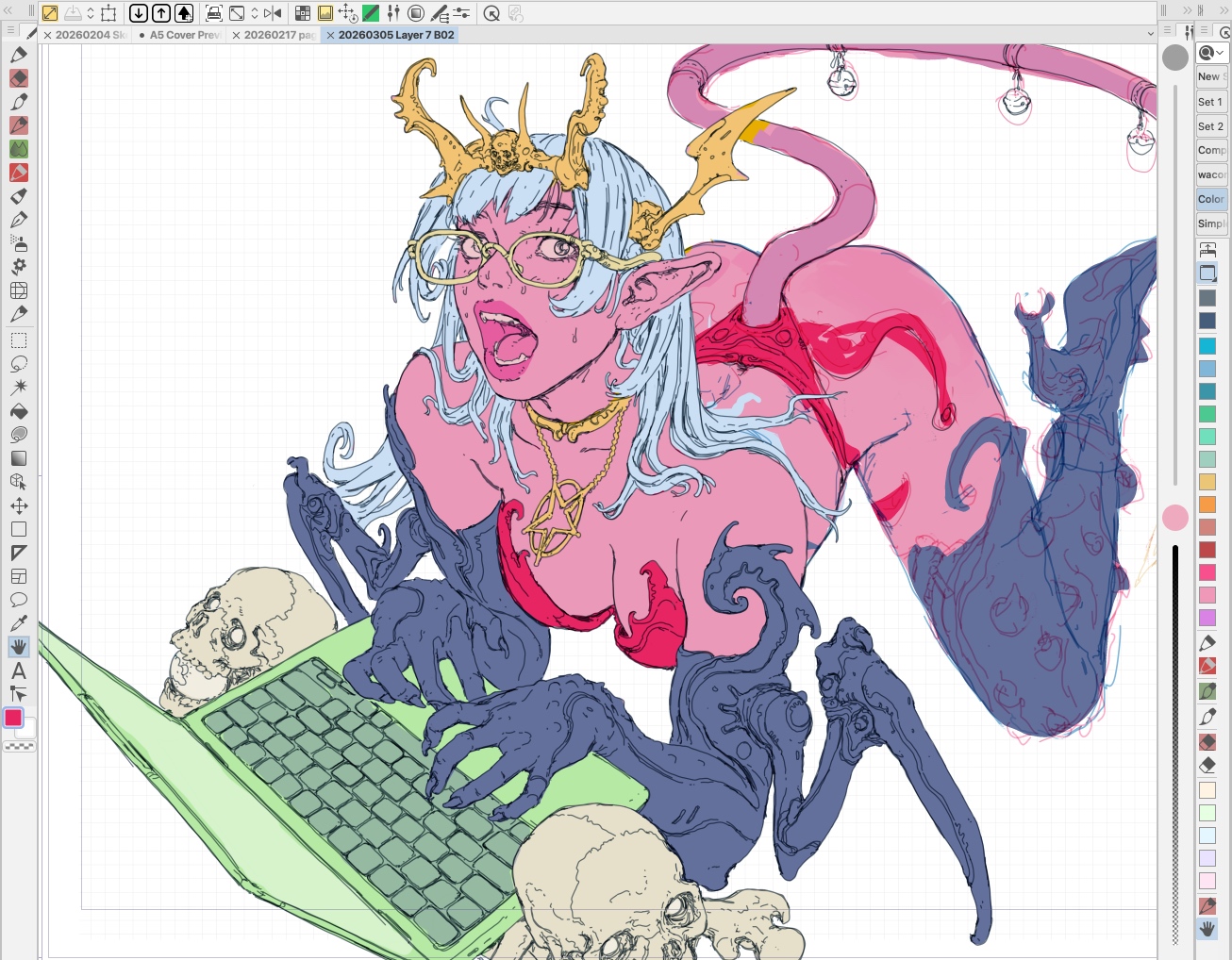The width and height of the screenshot is (1232, 960).
Task: Select the eyedropper tool in left toolbar
Action: tap(19, 623)
